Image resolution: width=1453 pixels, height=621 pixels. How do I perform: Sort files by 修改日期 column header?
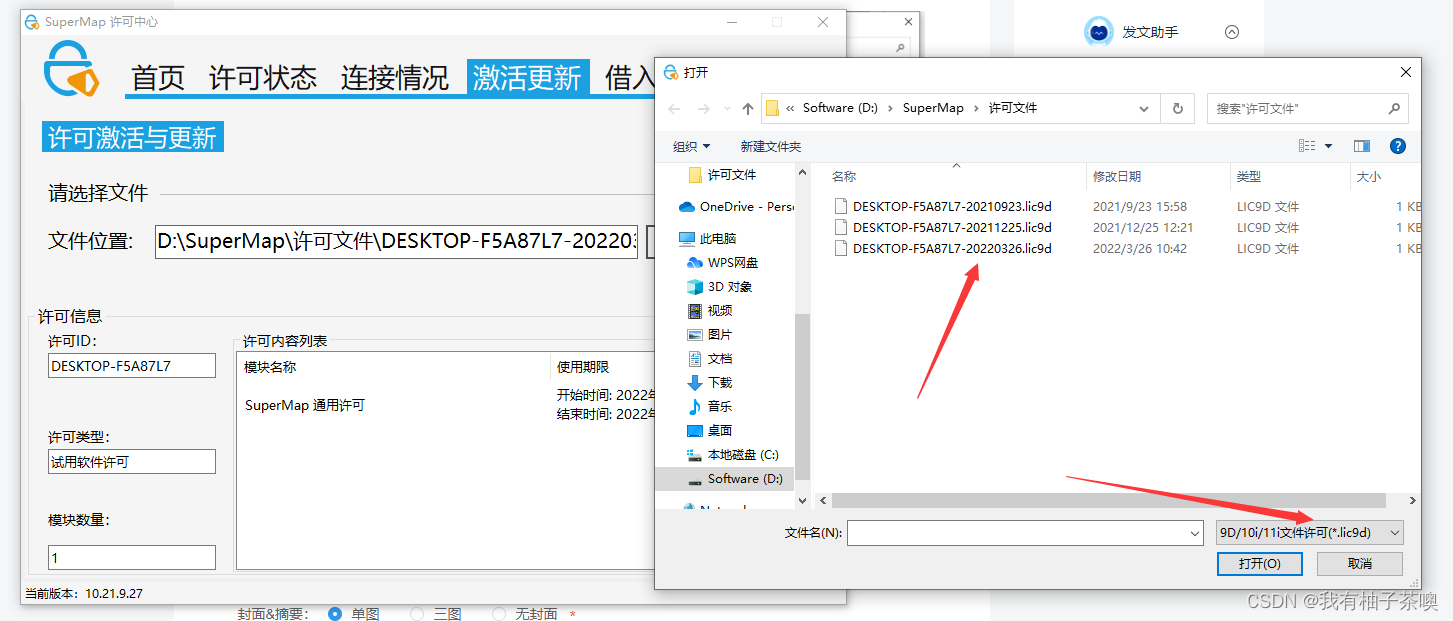[x=1116, y=176]
